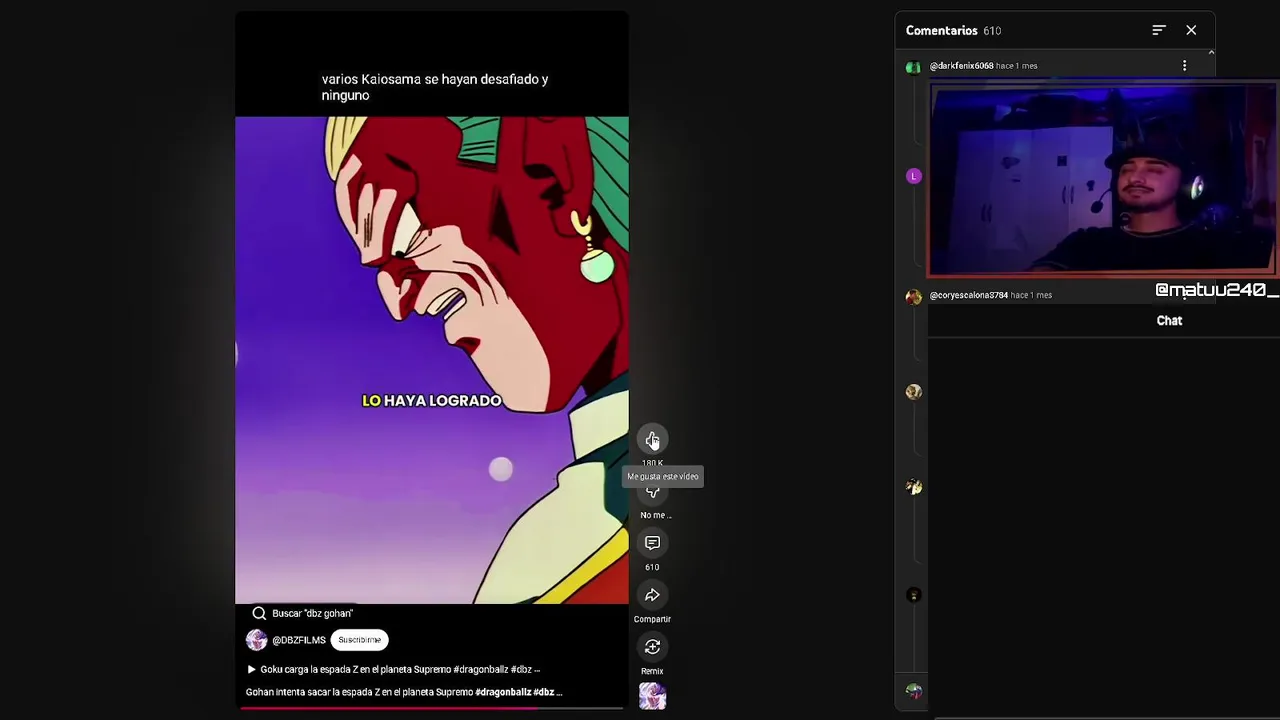Click the streamer webcam overlay
Viewport: 1280px width, 720px height.
coord(1103,179)
